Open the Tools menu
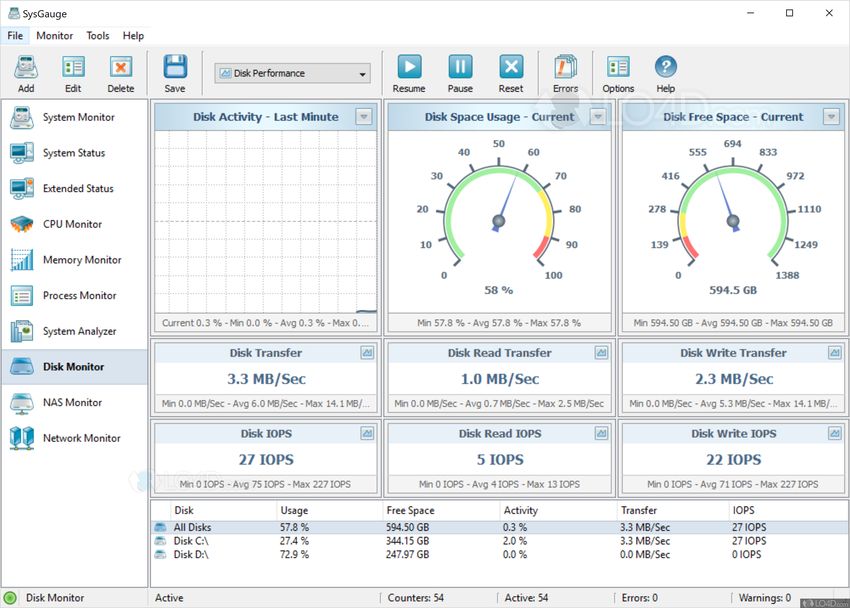Viewport: 850px width, 608px height. (x=97, y=35)
